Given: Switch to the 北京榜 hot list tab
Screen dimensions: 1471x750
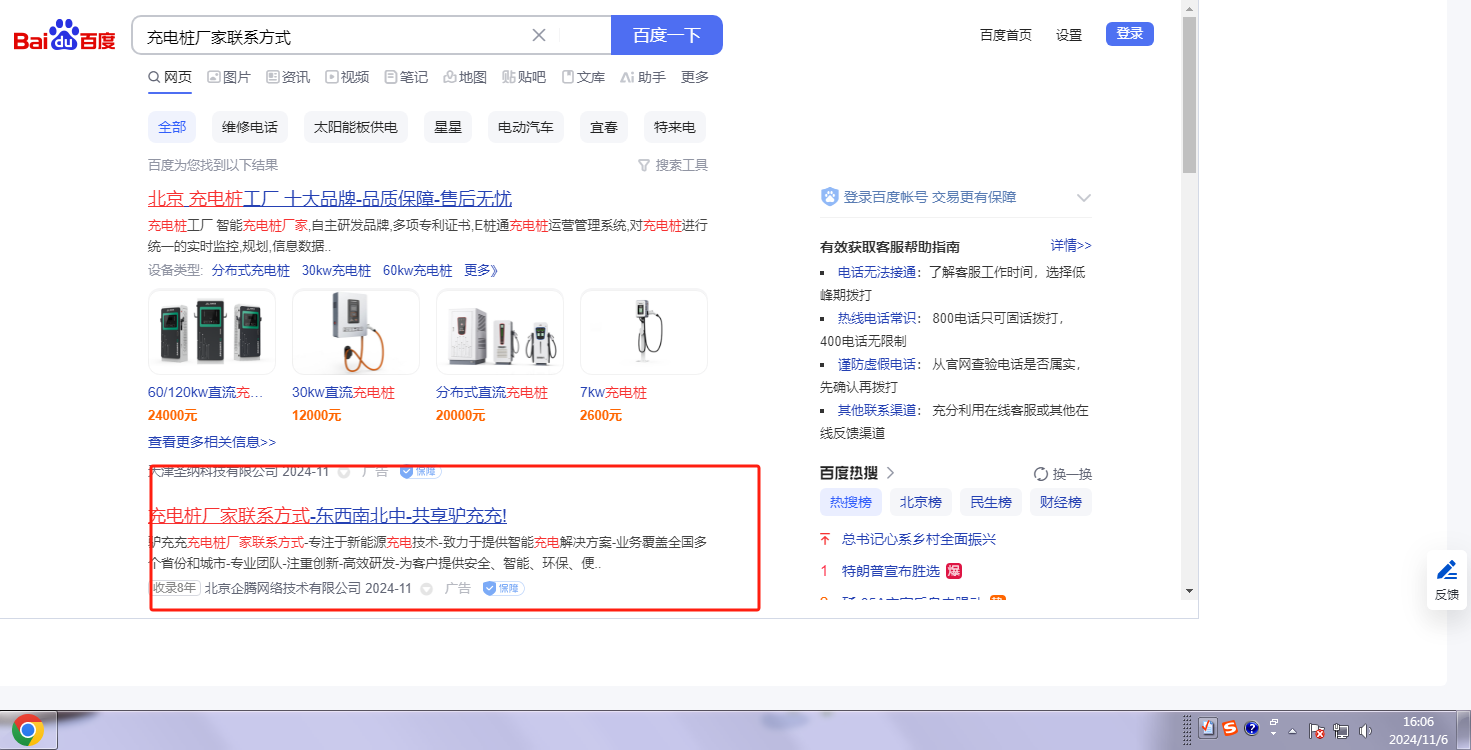Looking at the screenshot, I should (x=920, y=502).
